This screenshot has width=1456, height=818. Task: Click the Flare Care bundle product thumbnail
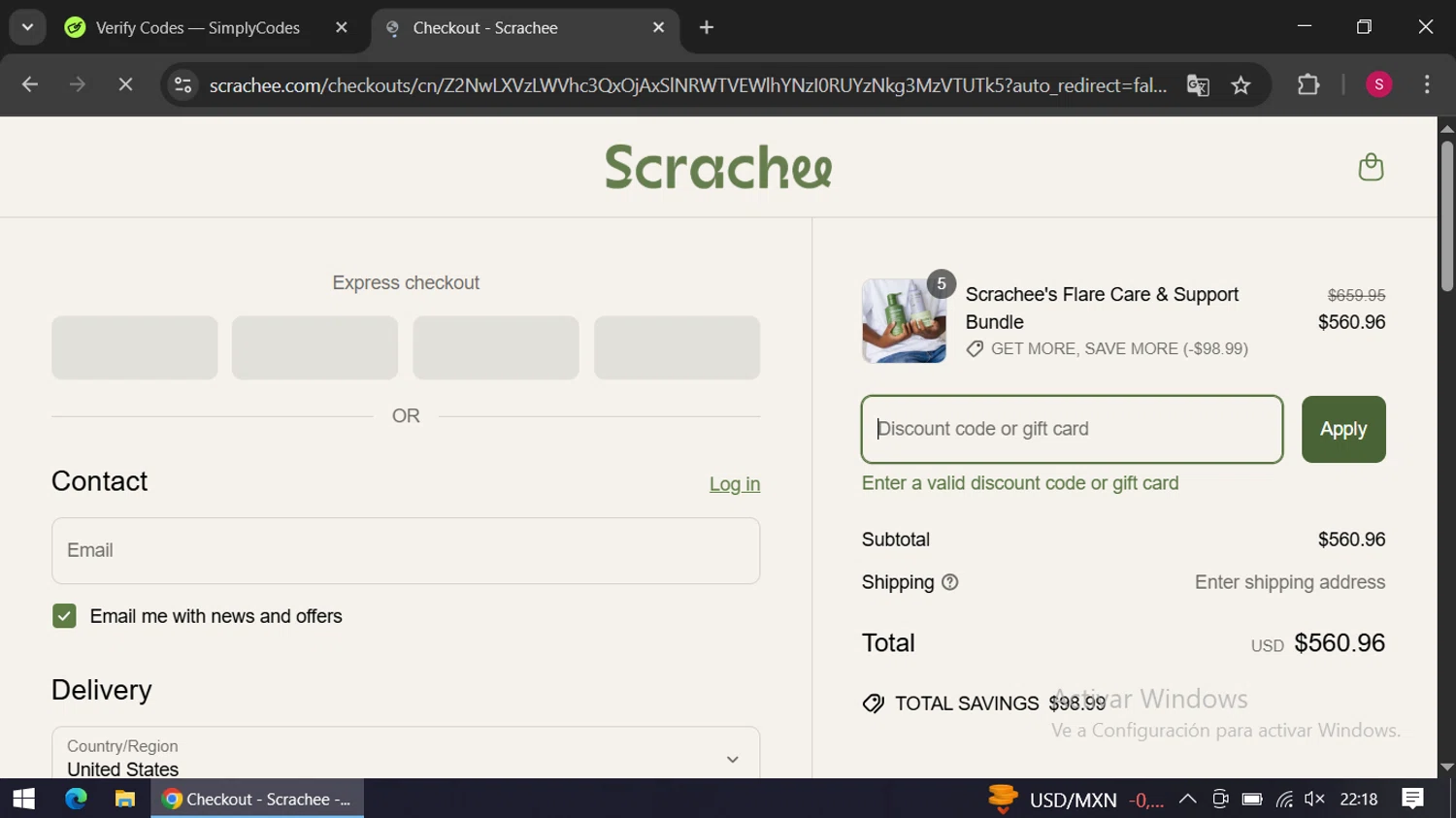[x=904, y=321]
